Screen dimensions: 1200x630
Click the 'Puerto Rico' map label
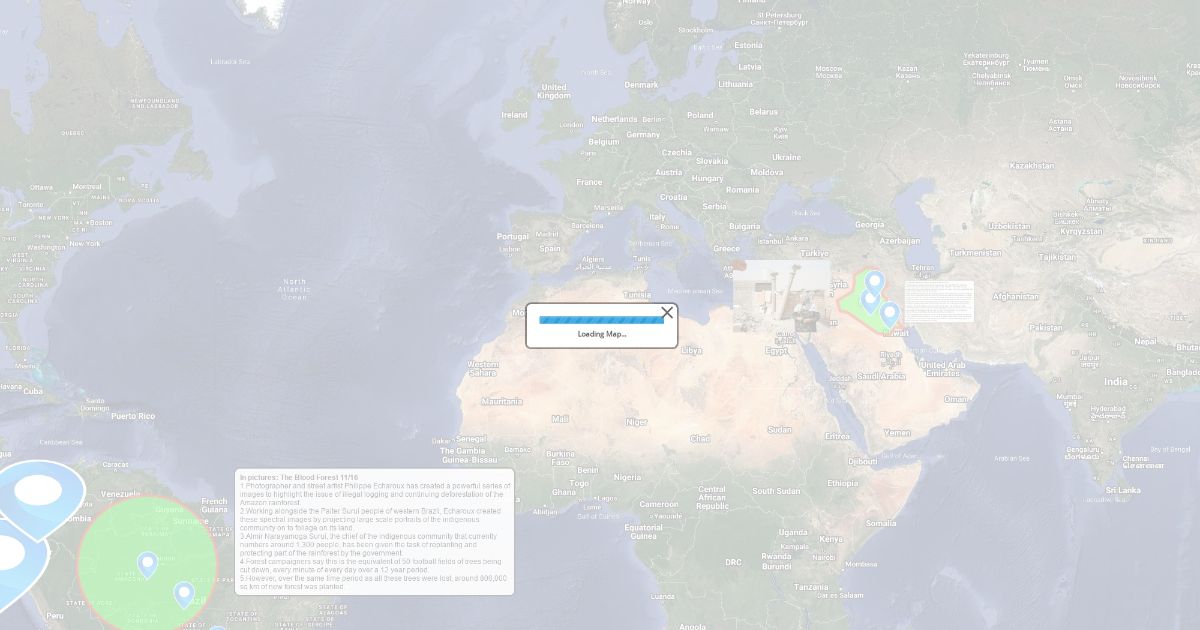tap(133, 415)
